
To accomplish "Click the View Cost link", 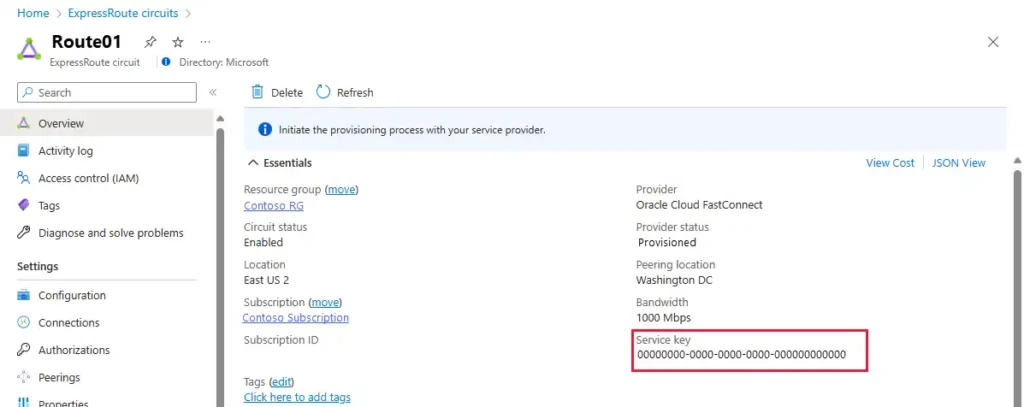I will click(x=890, y=163).
